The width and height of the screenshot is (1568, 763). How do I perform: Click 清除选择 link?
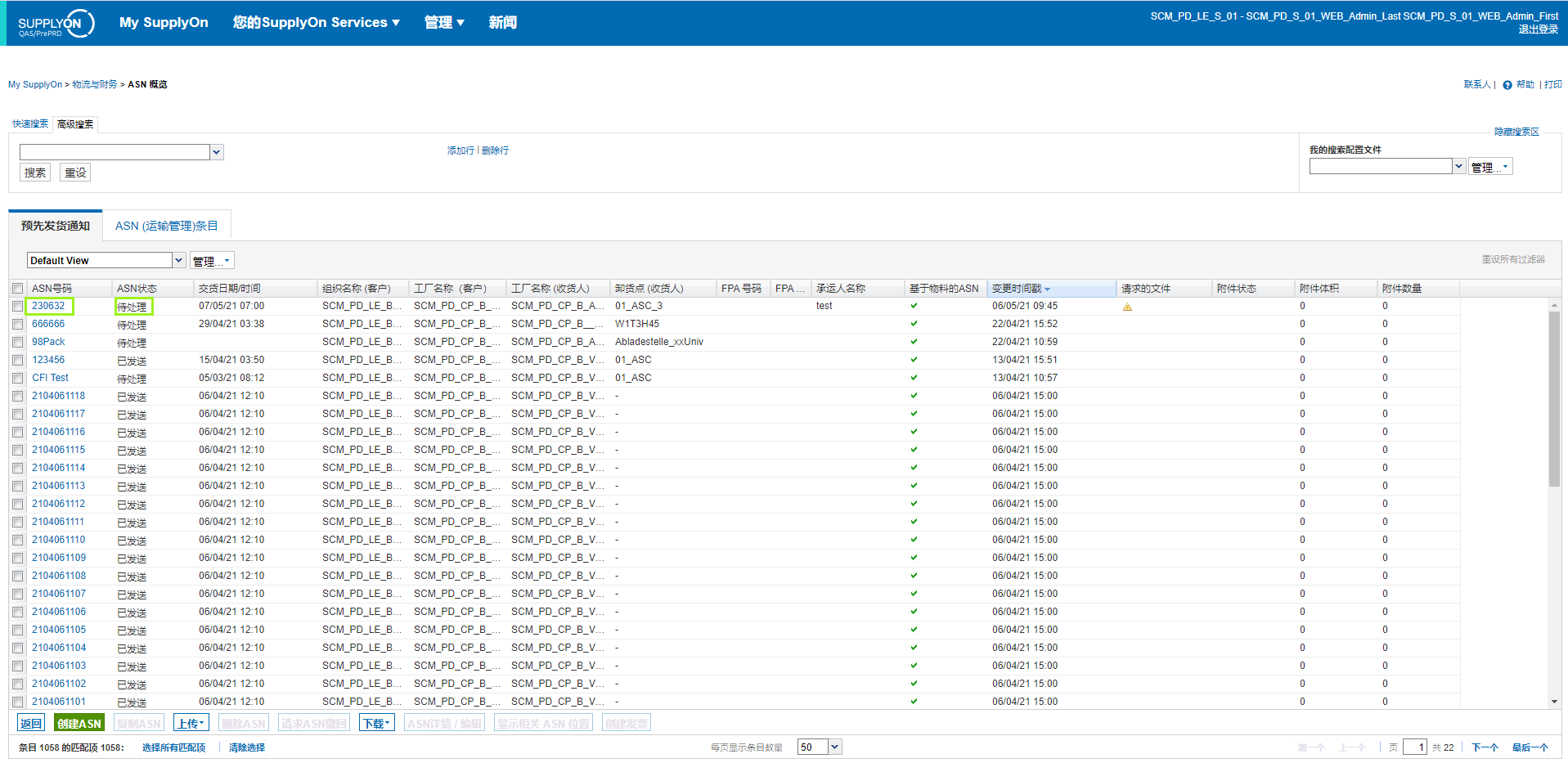click(246, 747)
